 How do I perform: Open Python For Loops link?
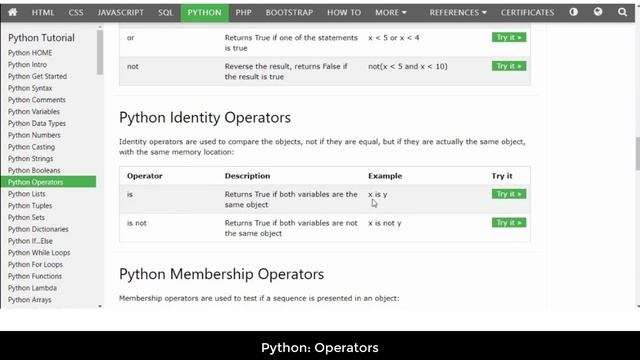coord(35,264)
